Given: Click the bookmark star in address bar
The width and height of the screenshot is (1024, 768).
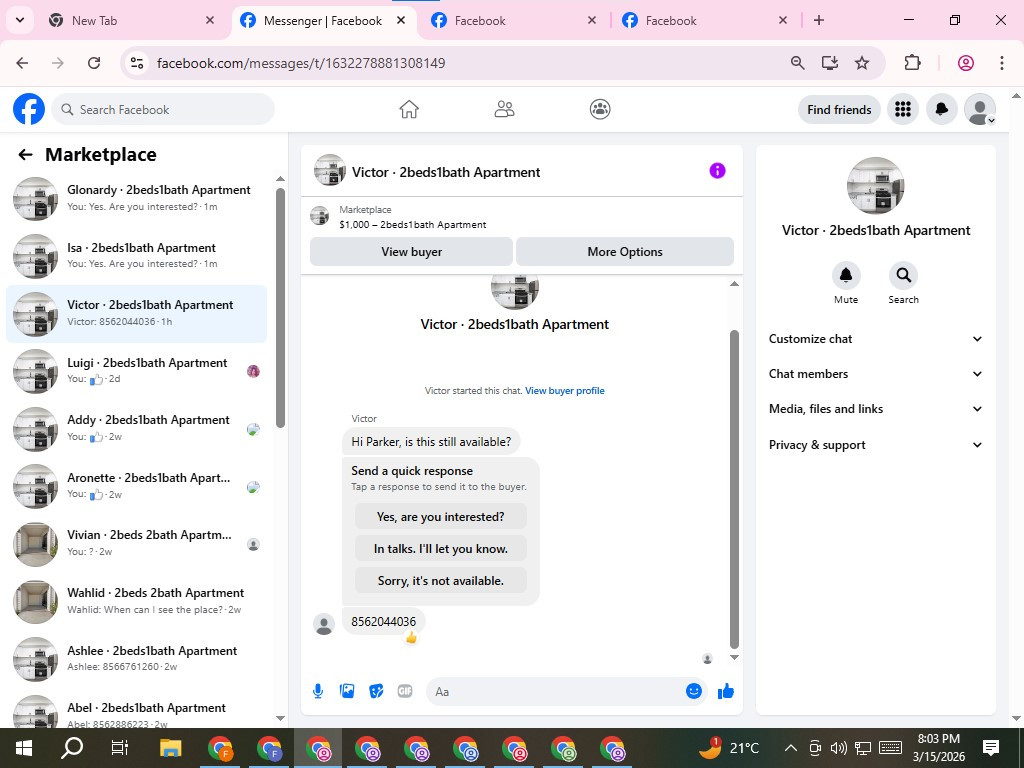Looking at the screenshot, I should coord(862,63).
